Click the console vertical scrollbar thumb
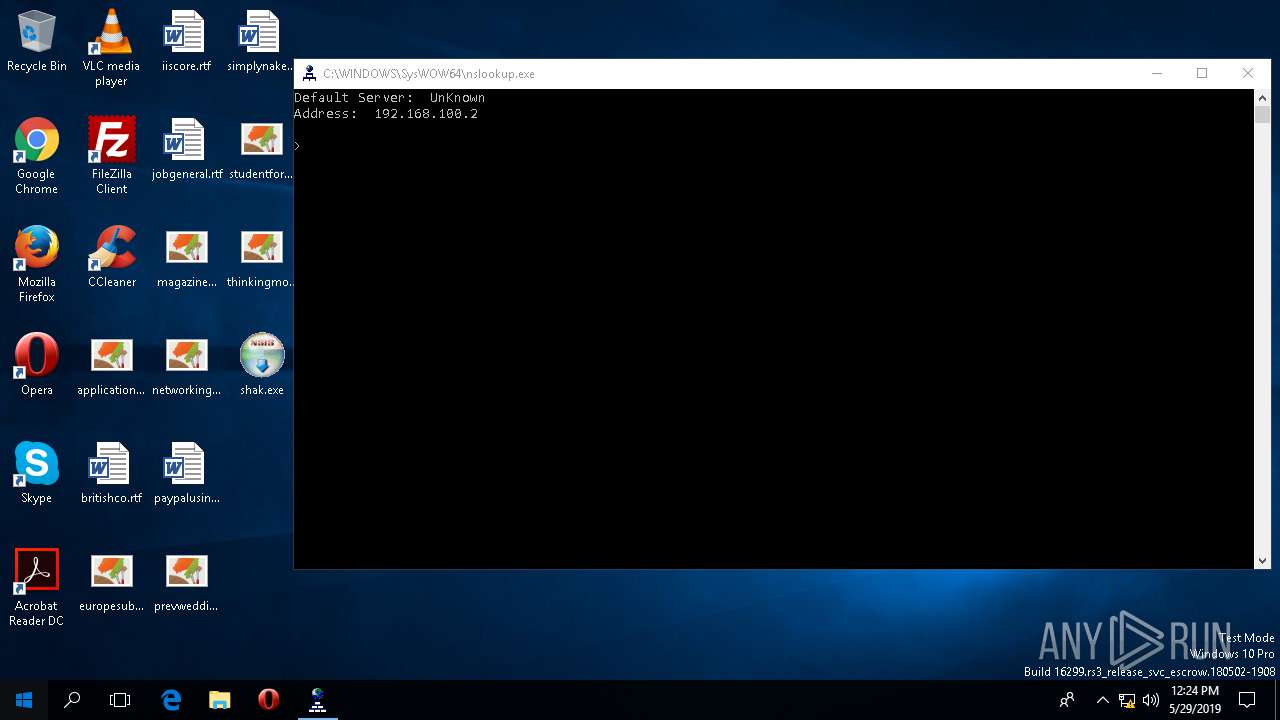The height and width of the screenshot is (720, 1280). 1262,115
